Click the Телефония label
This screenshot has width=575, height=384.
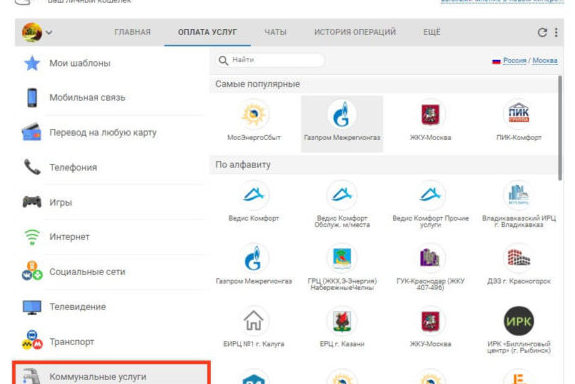(x=73, y=168)
